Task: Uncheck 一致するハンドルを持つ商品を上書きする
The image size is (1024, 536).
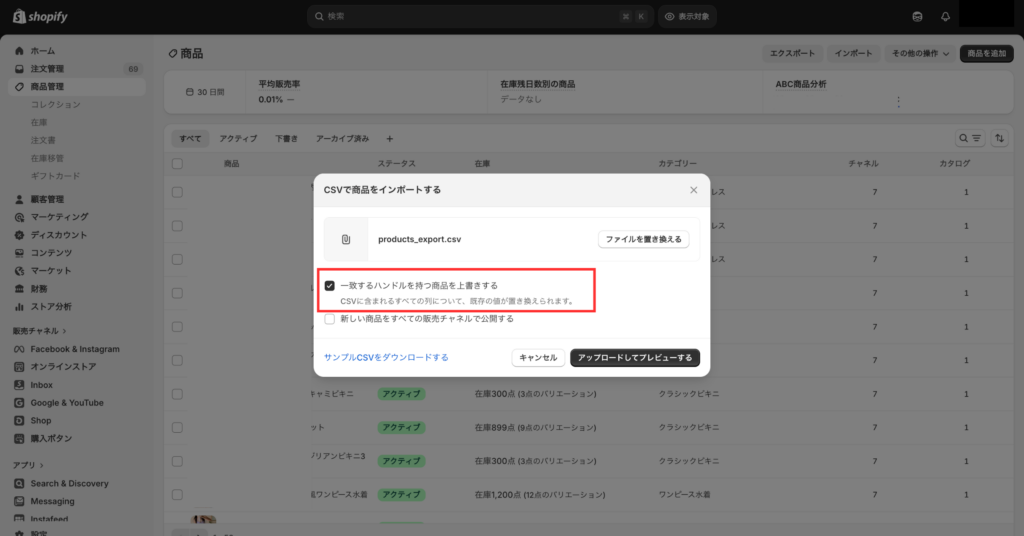Action: point(330,286)
